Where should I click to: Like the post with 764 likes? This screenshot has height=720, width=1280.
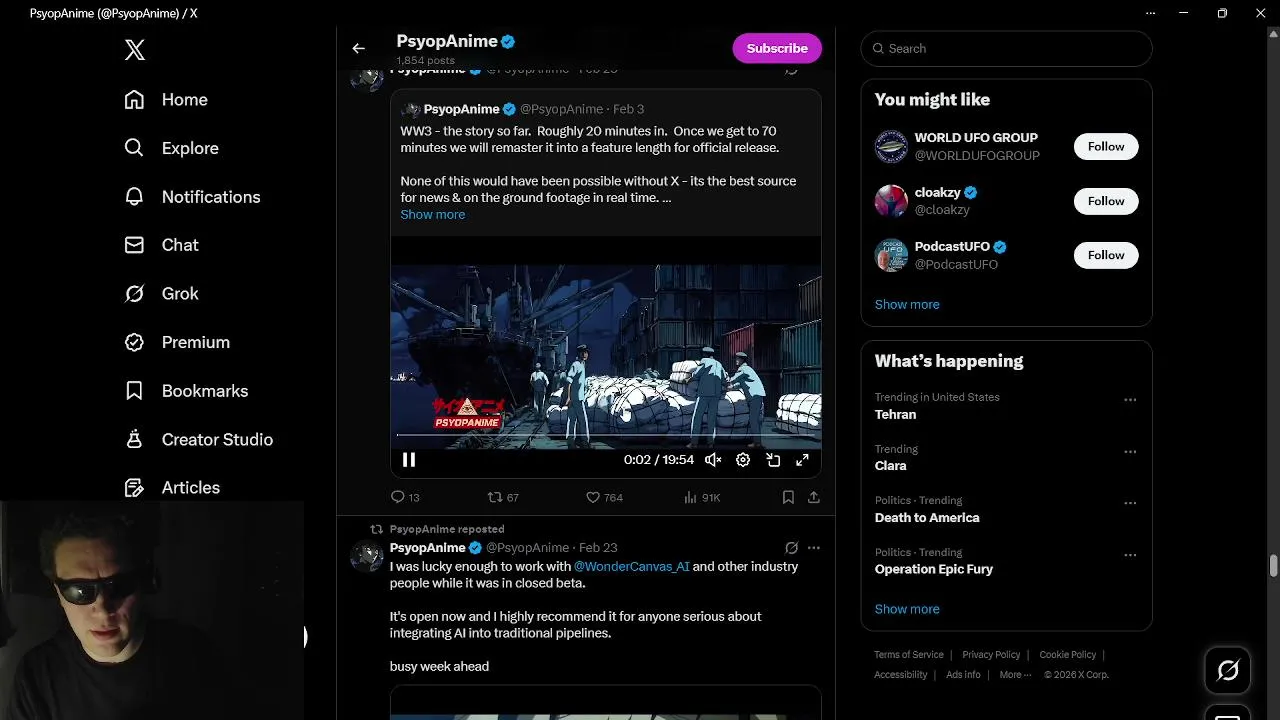coord(604,497)
